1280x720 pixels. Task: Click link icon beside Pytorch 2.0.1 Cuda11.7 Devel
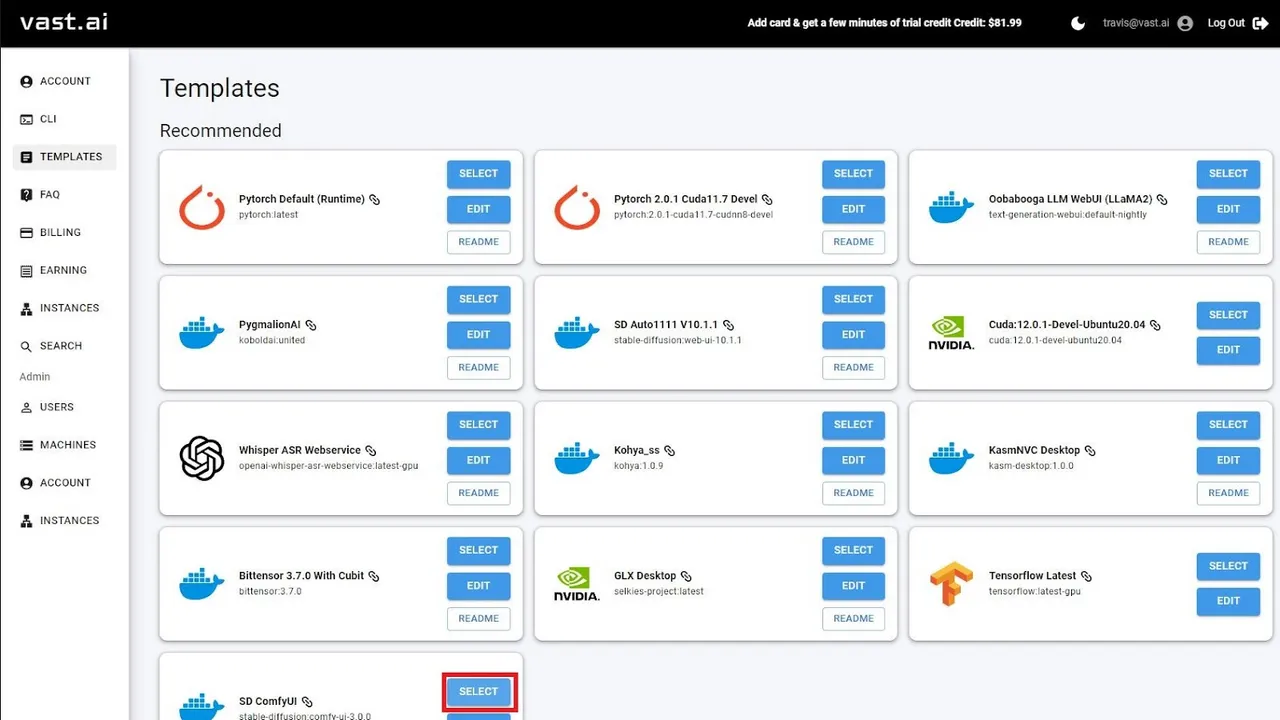[x=767, y=200]
